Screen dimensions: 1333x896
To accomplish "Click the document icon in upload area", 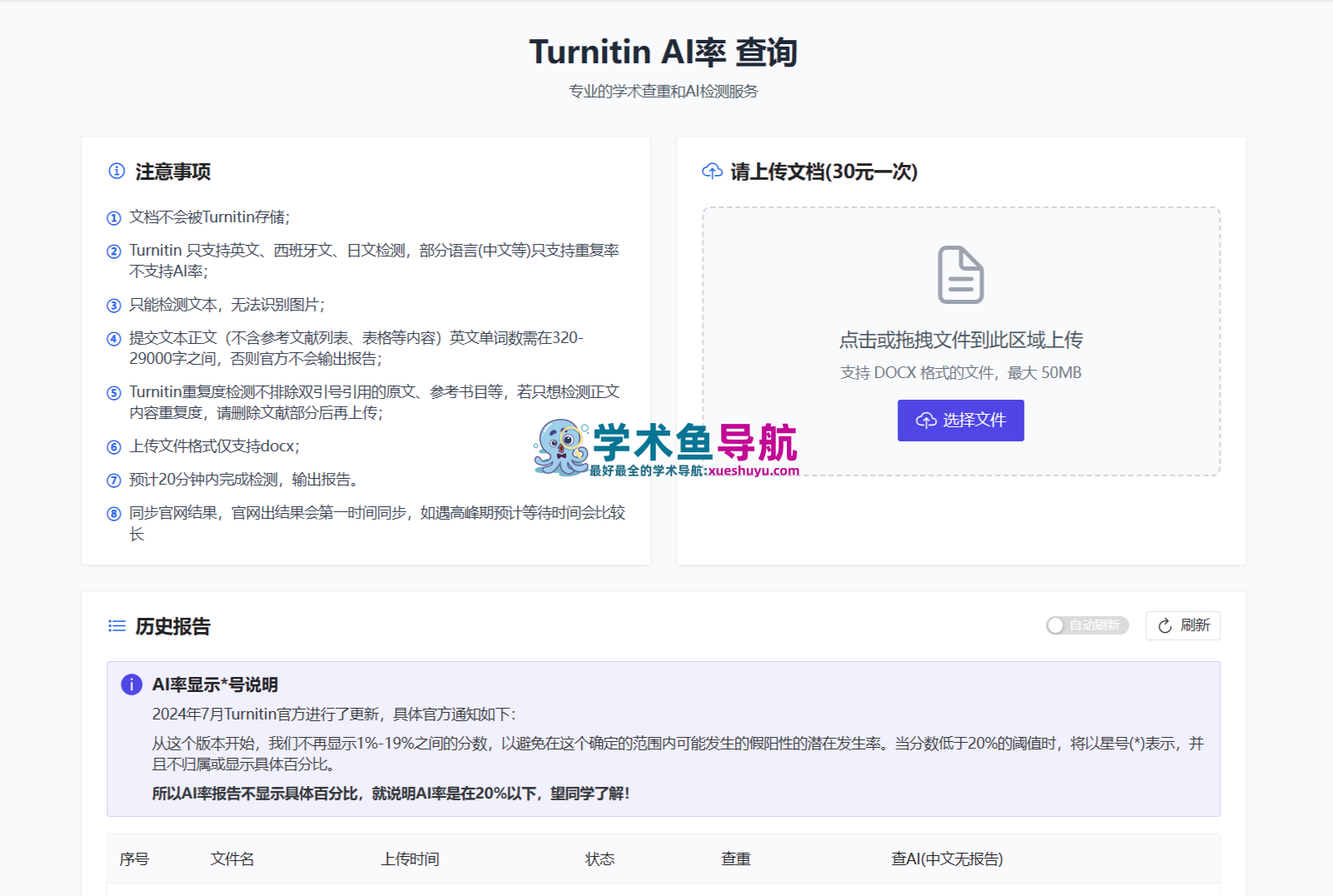I will tap(961, 275).
